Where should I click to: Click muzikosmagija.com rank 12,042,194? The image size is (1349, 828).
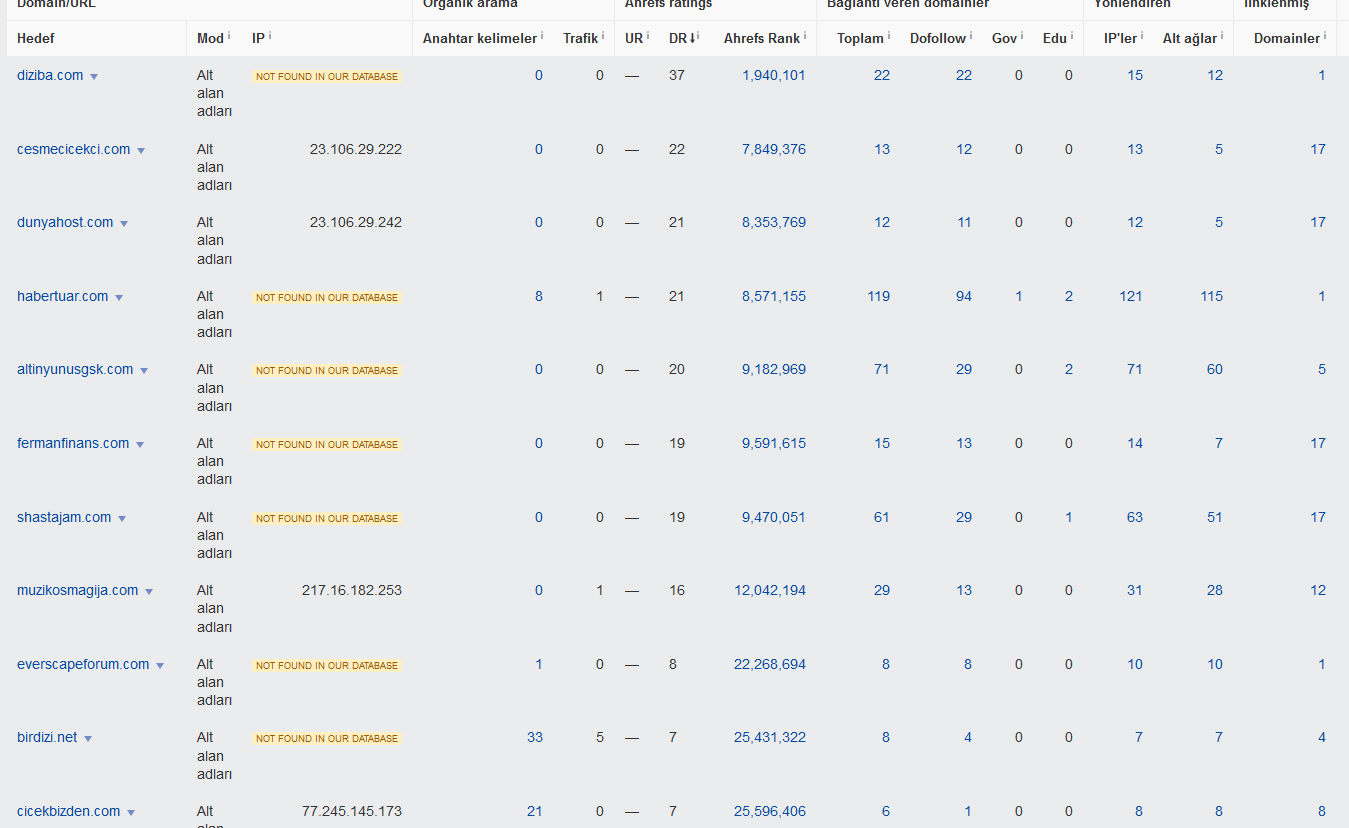click(x=770, y=590)
